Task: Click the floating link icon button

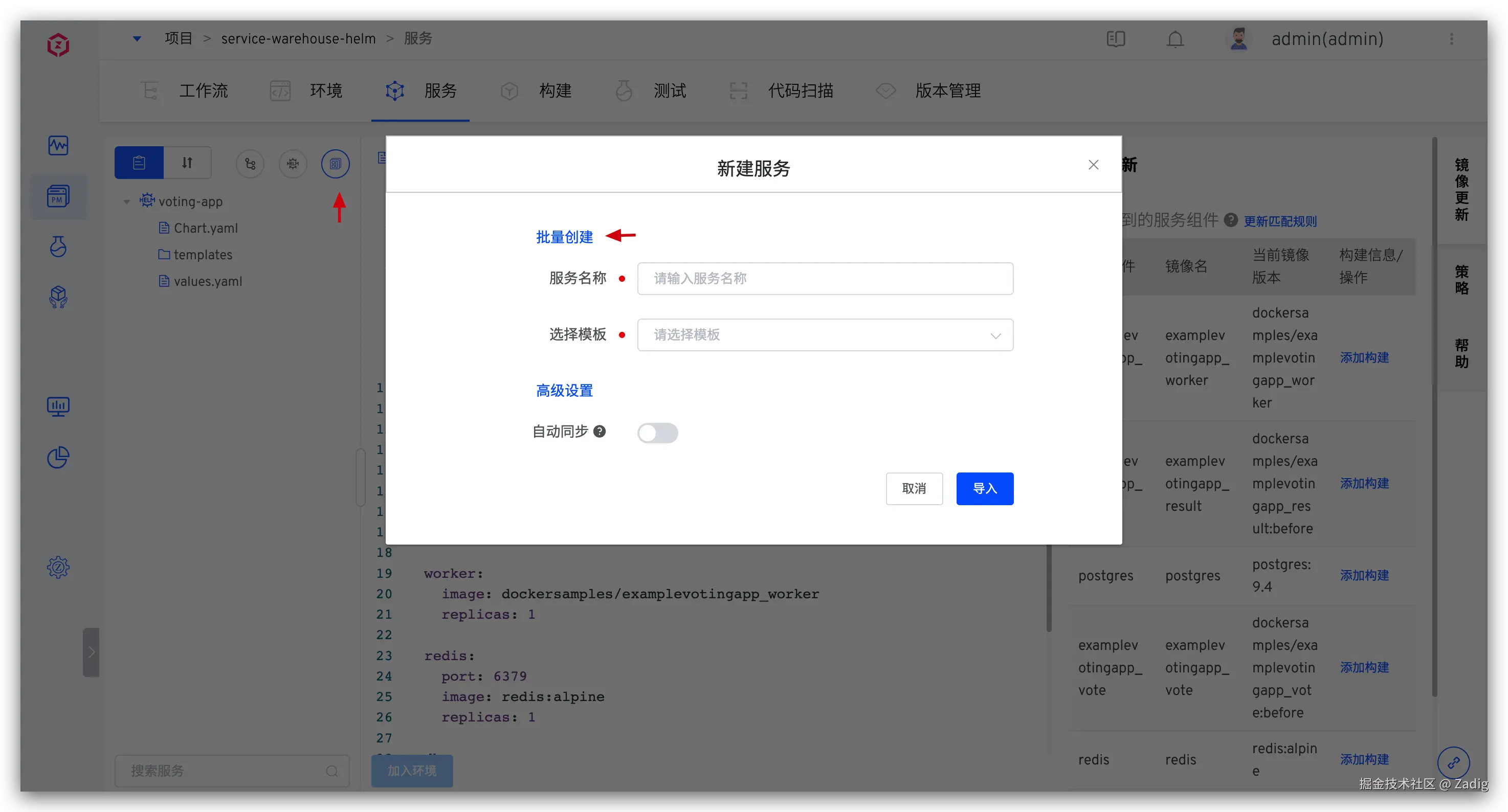Action: (x=1453, y=762)
